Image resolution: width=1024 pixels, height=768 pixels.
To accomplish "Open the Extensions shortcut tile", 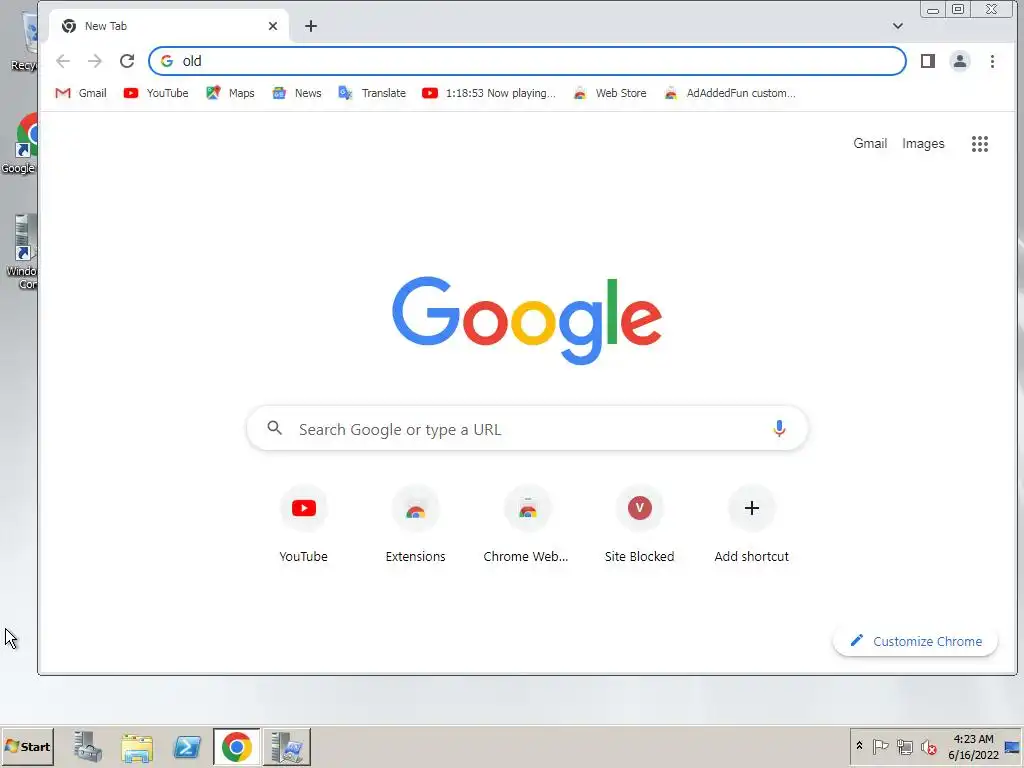I will 415,524.
